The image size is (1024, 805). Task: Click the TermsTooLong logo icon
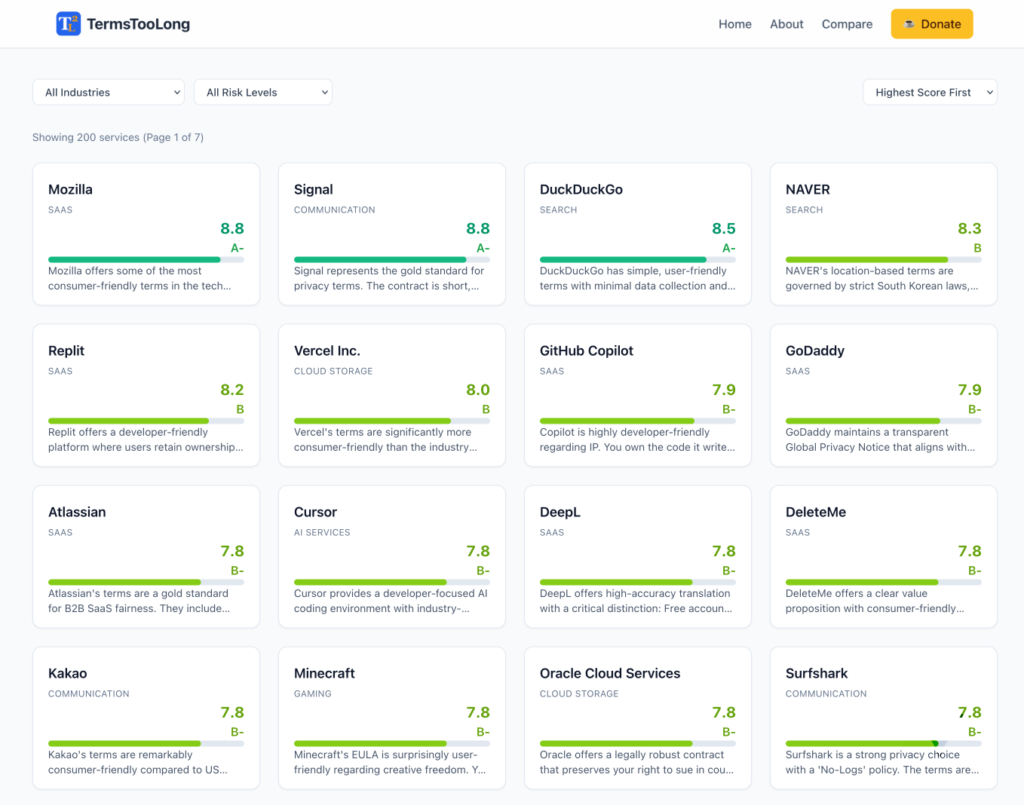(x=68, y=24)
